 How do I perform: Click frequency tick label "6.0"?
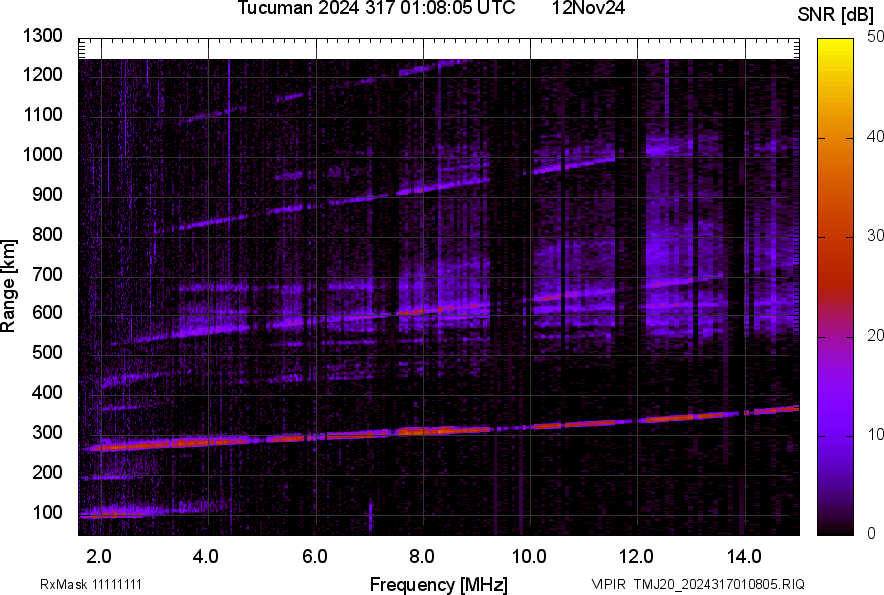(315, 557)
